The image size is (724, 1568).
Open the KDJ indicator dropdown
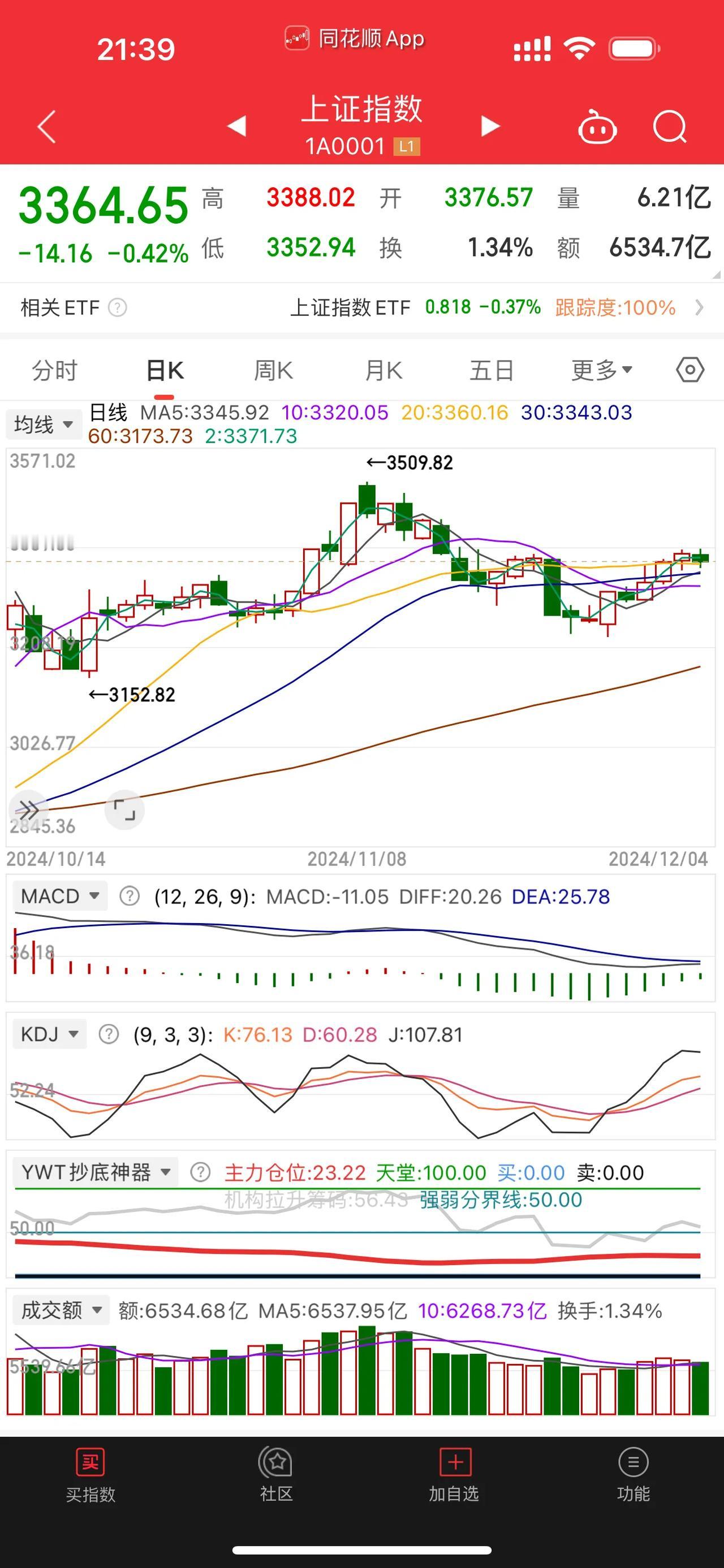point(49,1034)
